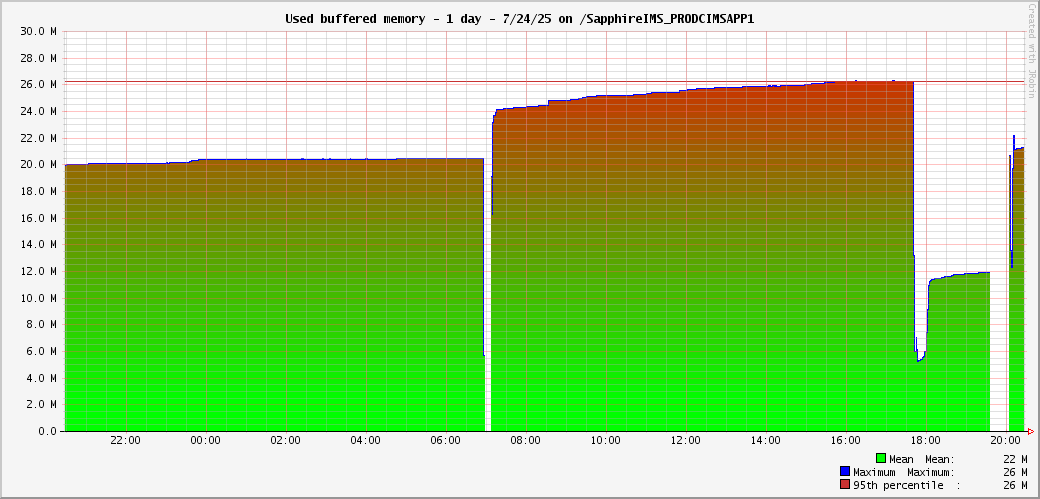Click the 12:00 time axis label
The height and width of the screenshot is (499, 1040).
685,441
